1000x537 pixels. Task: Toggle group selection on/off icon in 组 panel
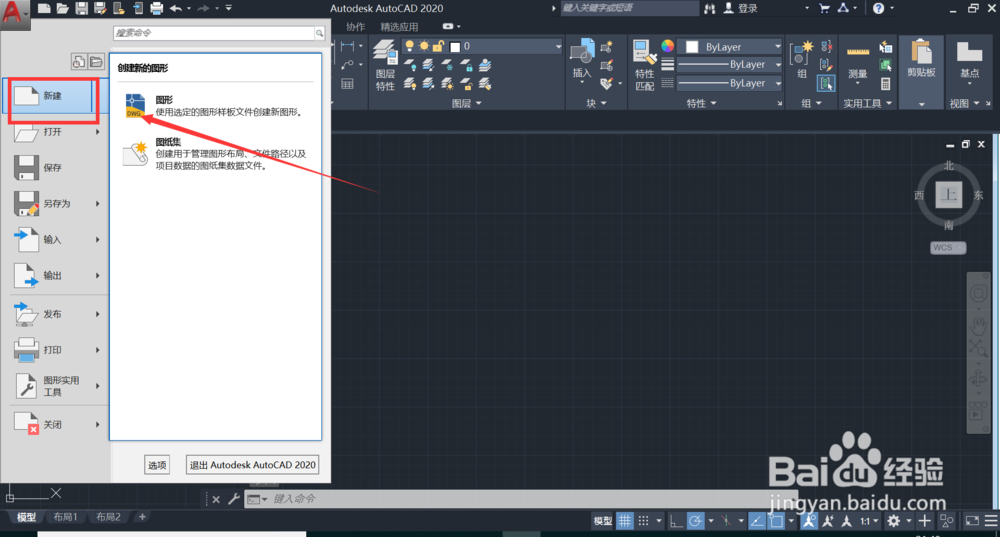(827, 84)
